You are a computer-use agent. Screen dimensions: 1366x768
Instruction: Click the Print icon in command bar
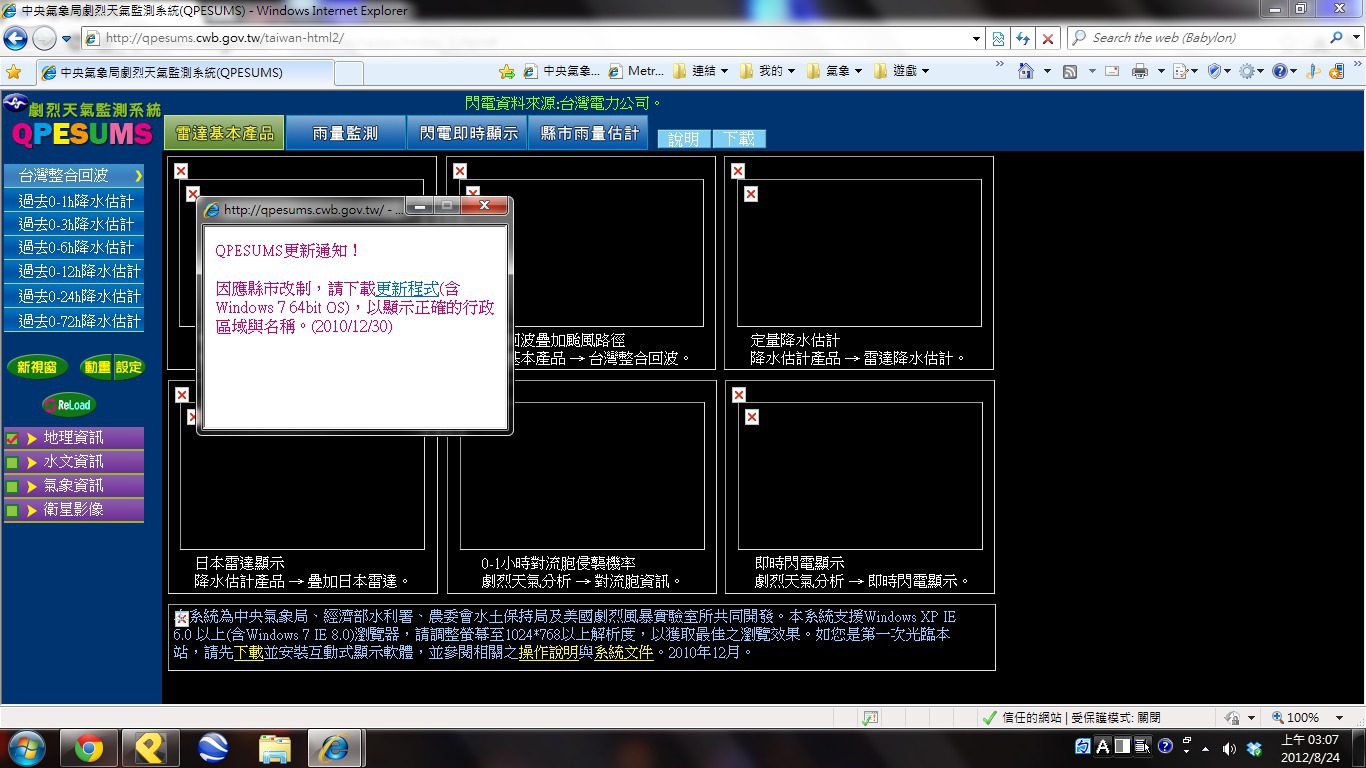click(x=1139, y=72)
